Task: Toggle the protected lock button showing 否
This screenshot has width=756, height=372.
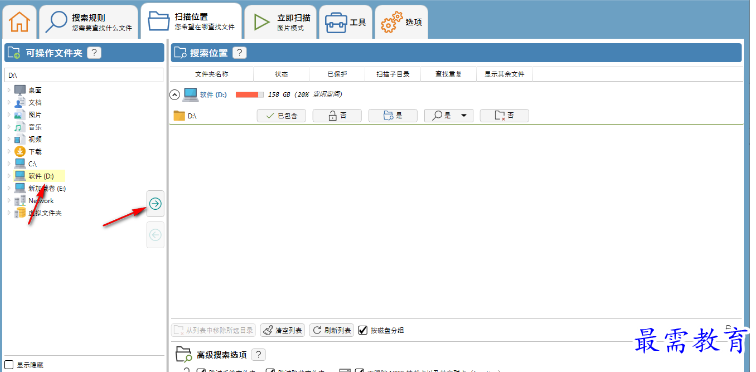Action: 337,116
